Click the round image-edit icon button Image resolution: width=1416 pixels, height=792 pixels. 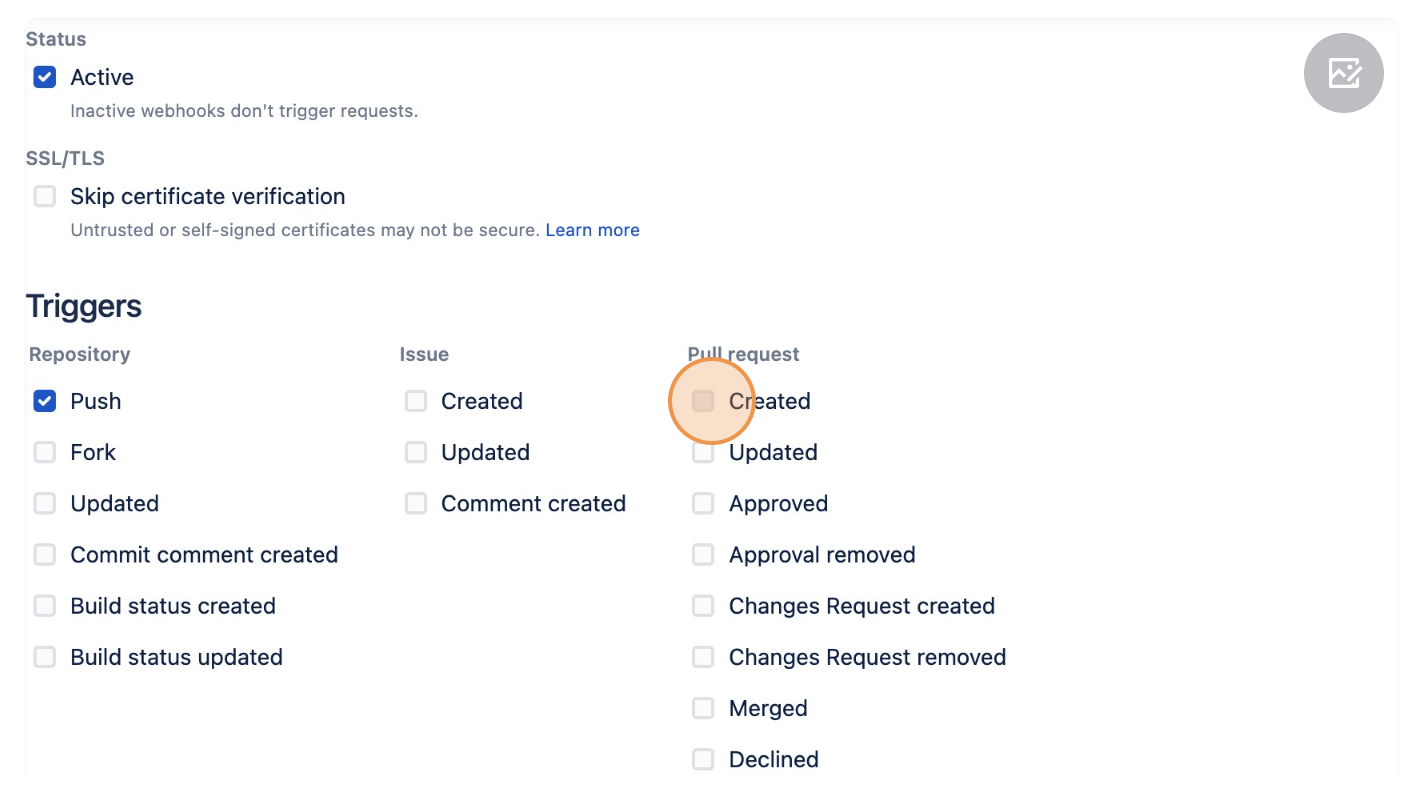click(1344, 73)
